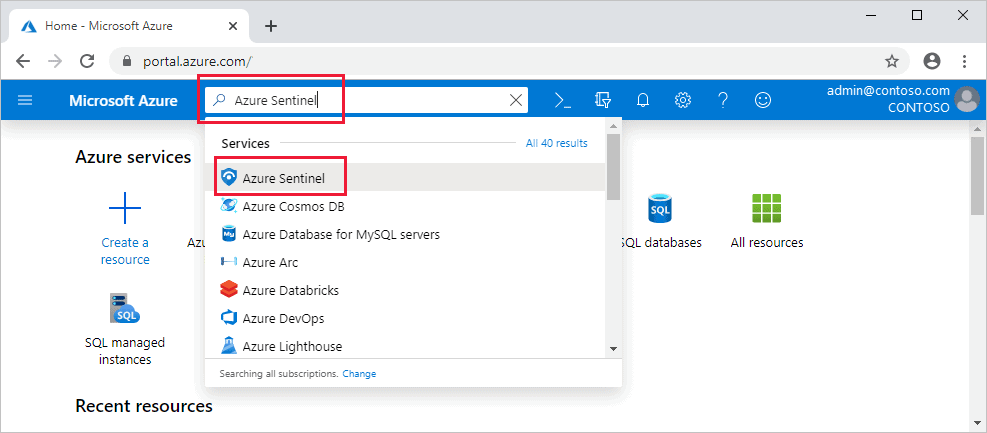987x433 pixels.
Task: Open the Azure portal hamburger menu
Action: click(25, 100)
